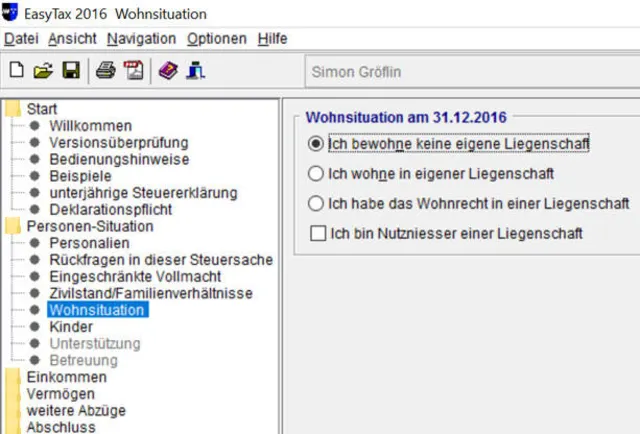Open Bedienungshinweise in the tree
640x434 pixels.
click(x=119, y=159)
